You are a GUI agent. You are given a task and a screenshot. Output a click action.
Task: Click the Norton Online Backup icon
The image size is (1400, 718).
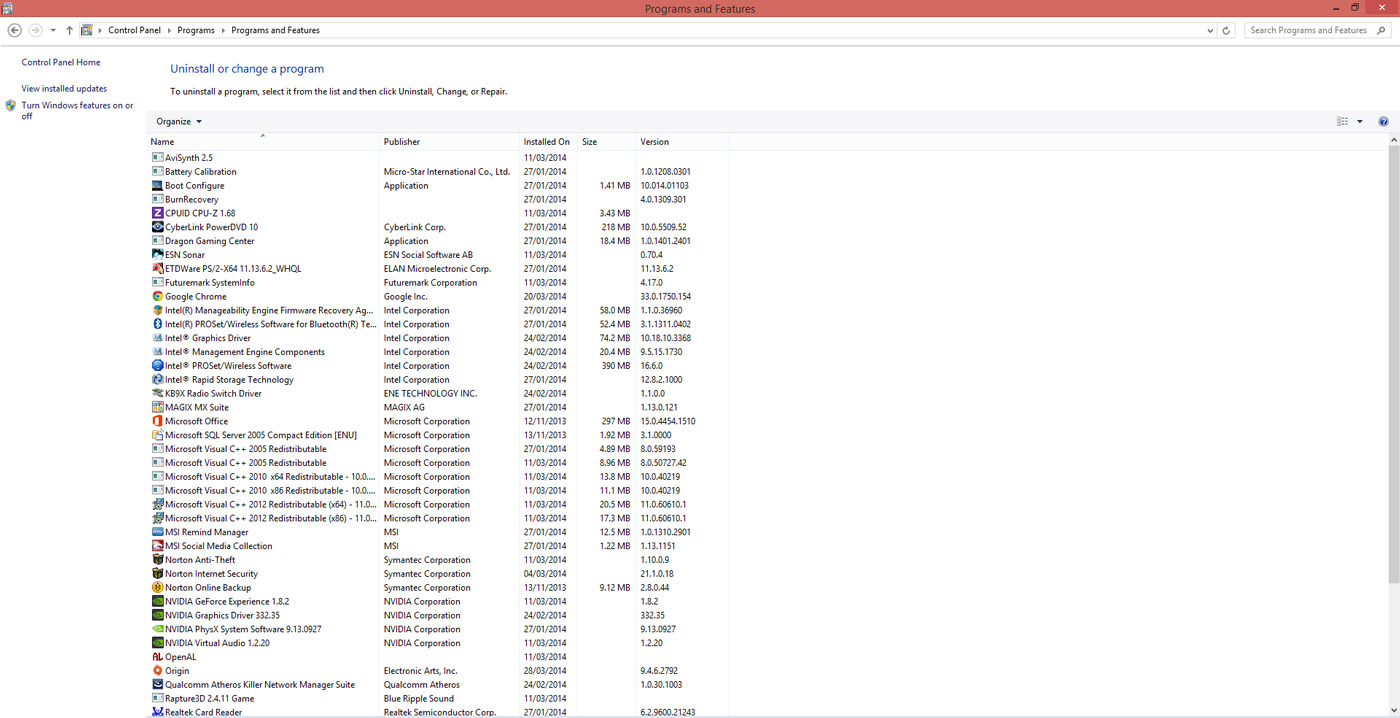click(x=157, y=588)
